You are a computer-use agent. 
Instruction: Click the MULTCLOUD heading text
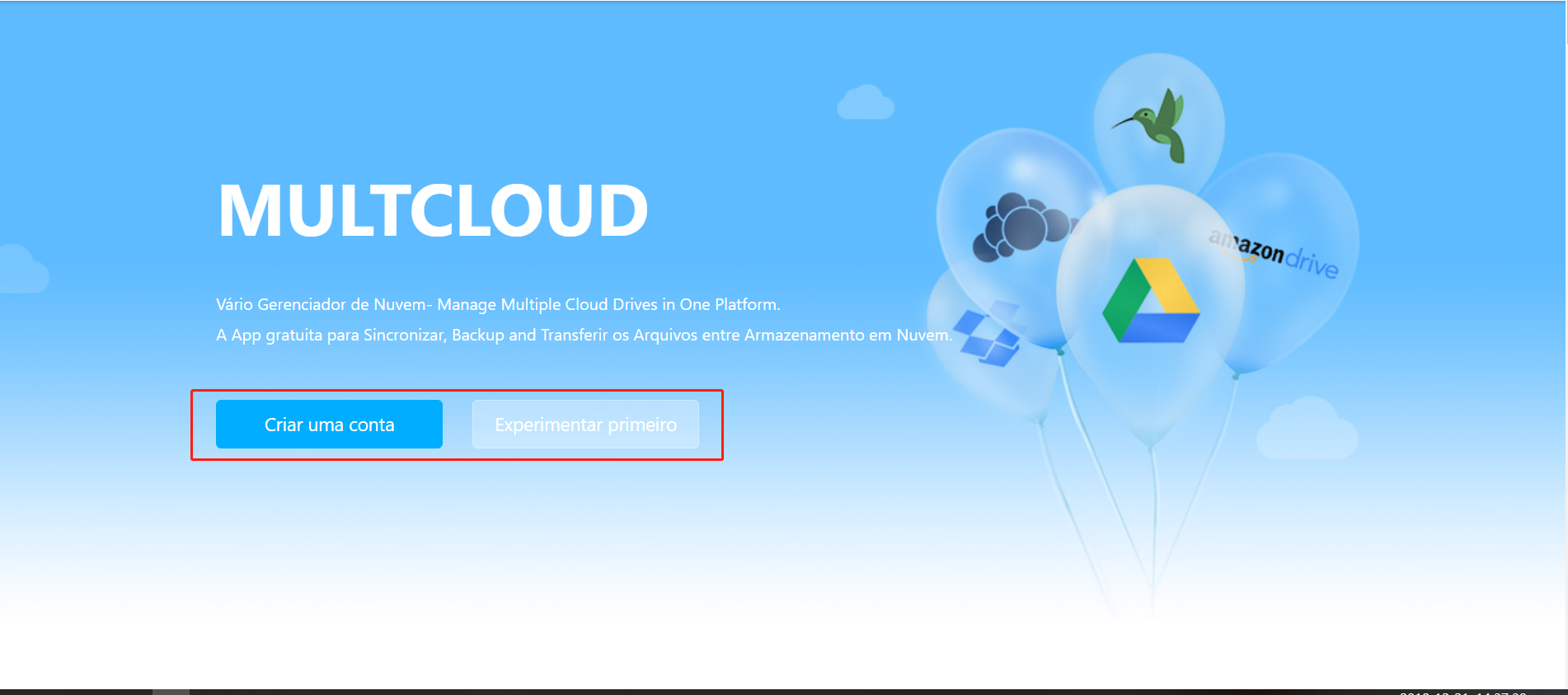pos(433,210)
